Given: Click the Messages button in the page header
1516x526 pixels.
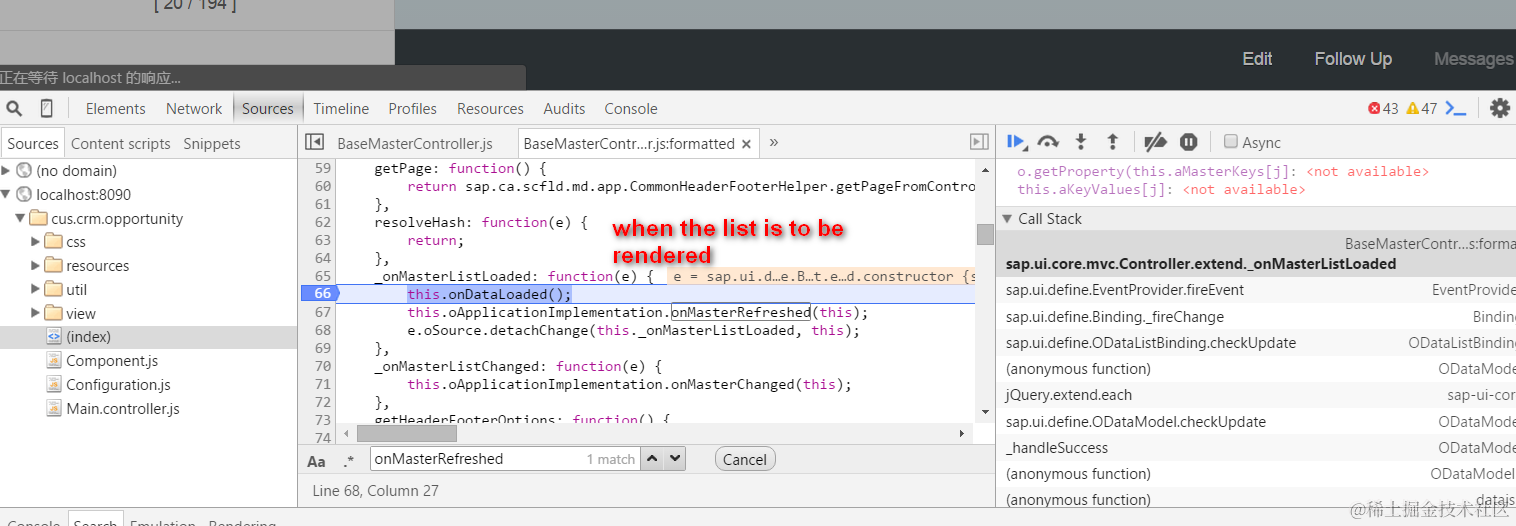Looking at the screenshot, I should (x=1474, y=59).
